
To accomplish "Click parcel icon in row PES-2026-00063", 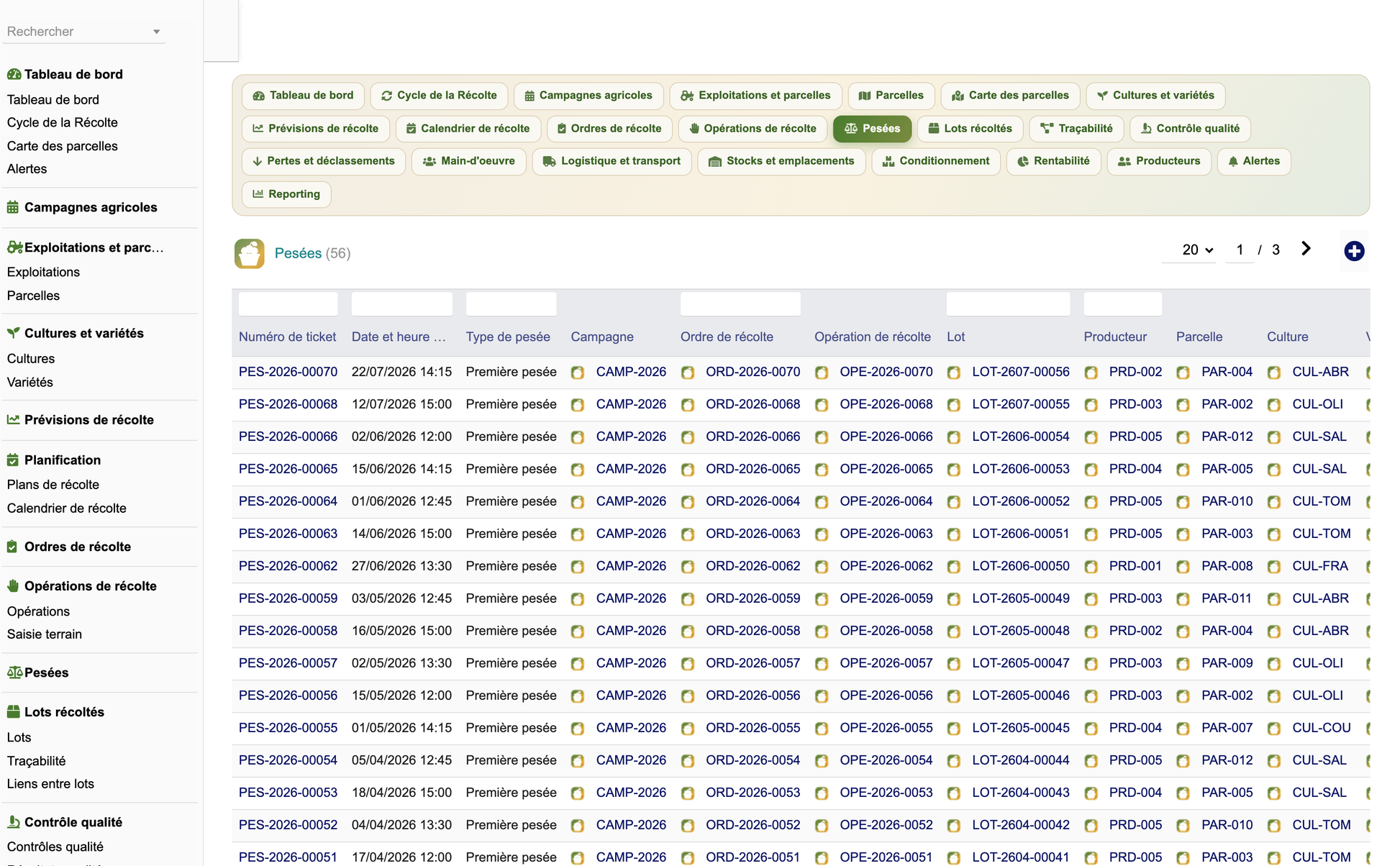I will point(1183,534).
